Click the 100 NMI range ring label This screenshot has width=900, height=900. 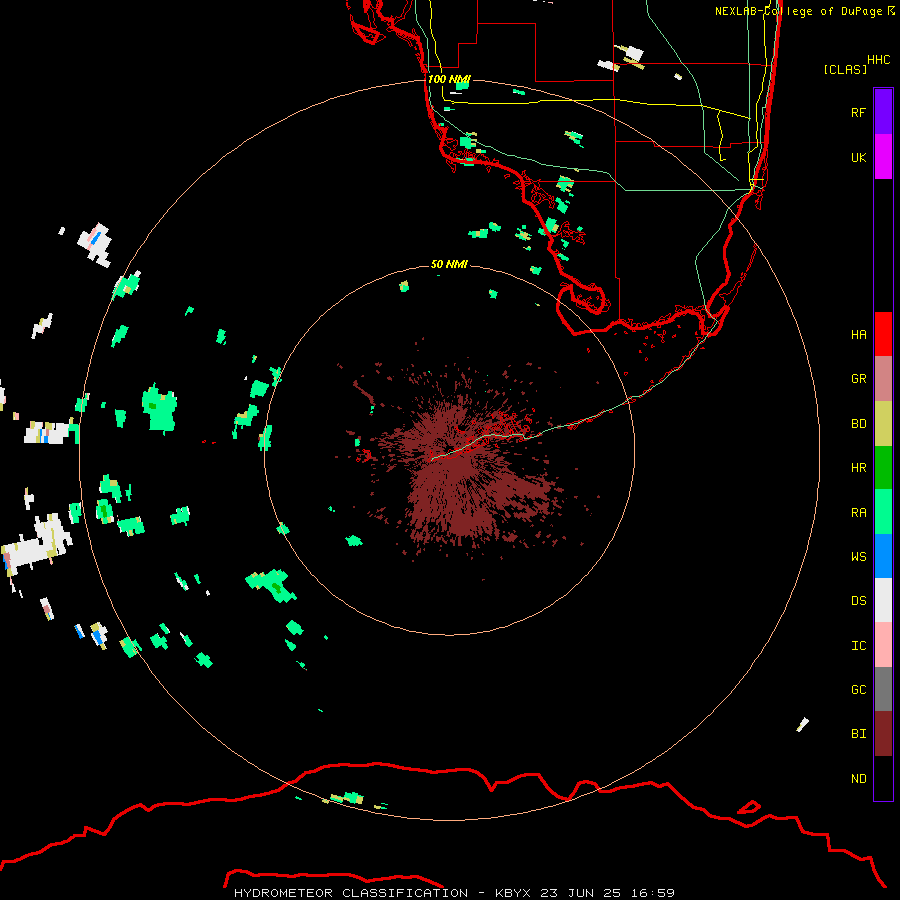pyautogui.click(x=449, y=79)
